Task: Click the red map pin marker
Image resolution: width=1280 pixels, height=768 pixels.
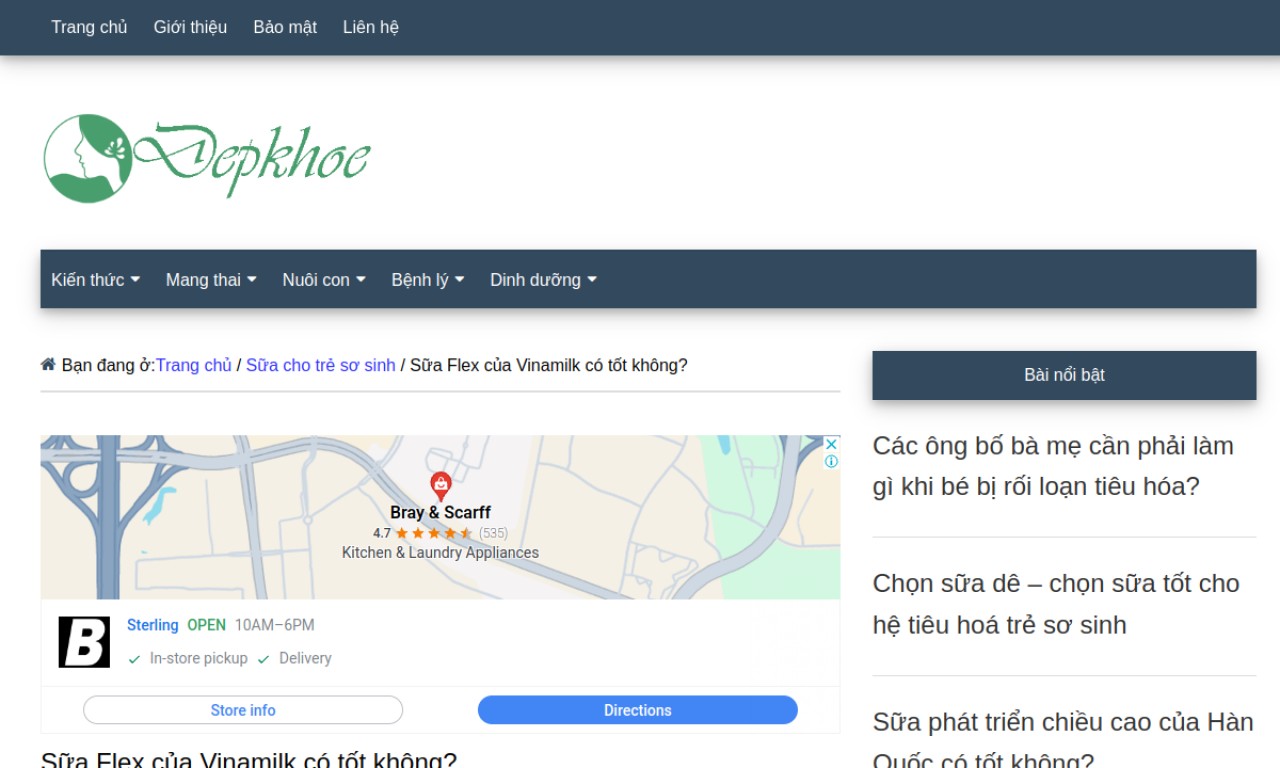Action: pyautogui.click(x=440, y=486)
